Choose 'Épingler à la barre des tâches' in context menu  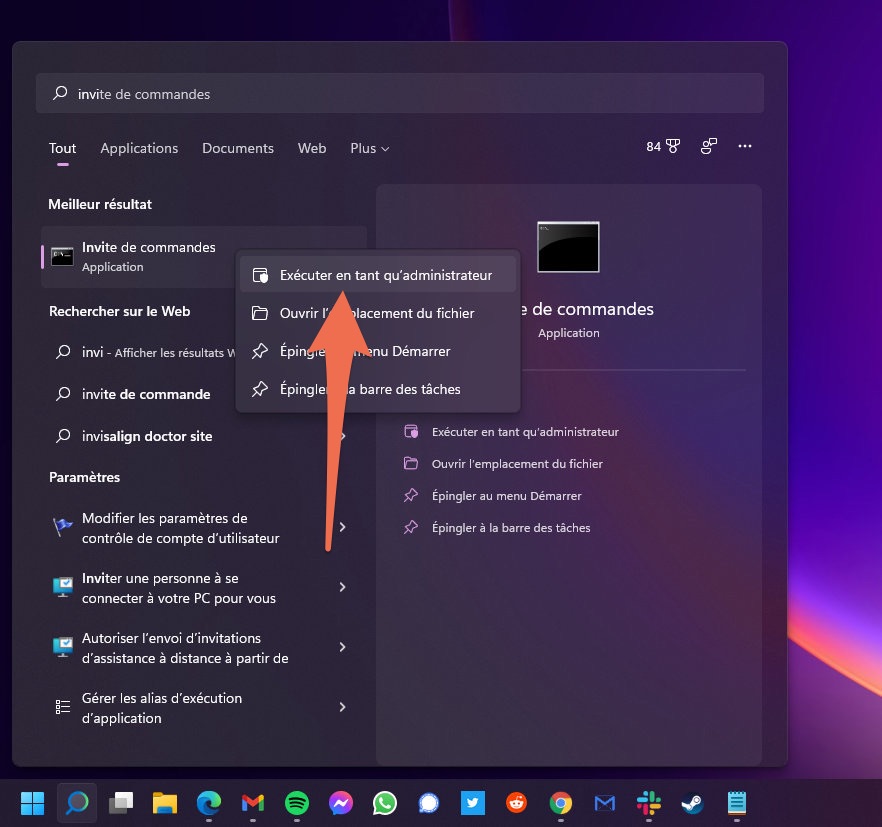pos(377,389)
